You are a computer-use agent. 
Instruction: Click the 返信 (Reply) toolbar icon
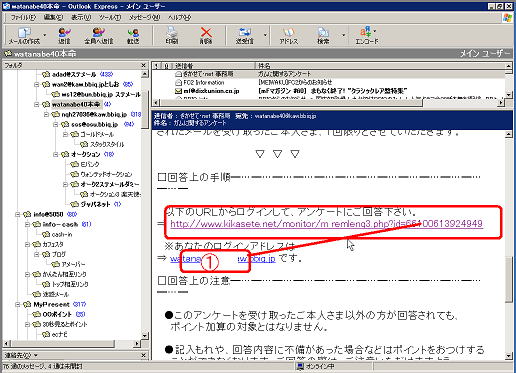pos(64,33)
